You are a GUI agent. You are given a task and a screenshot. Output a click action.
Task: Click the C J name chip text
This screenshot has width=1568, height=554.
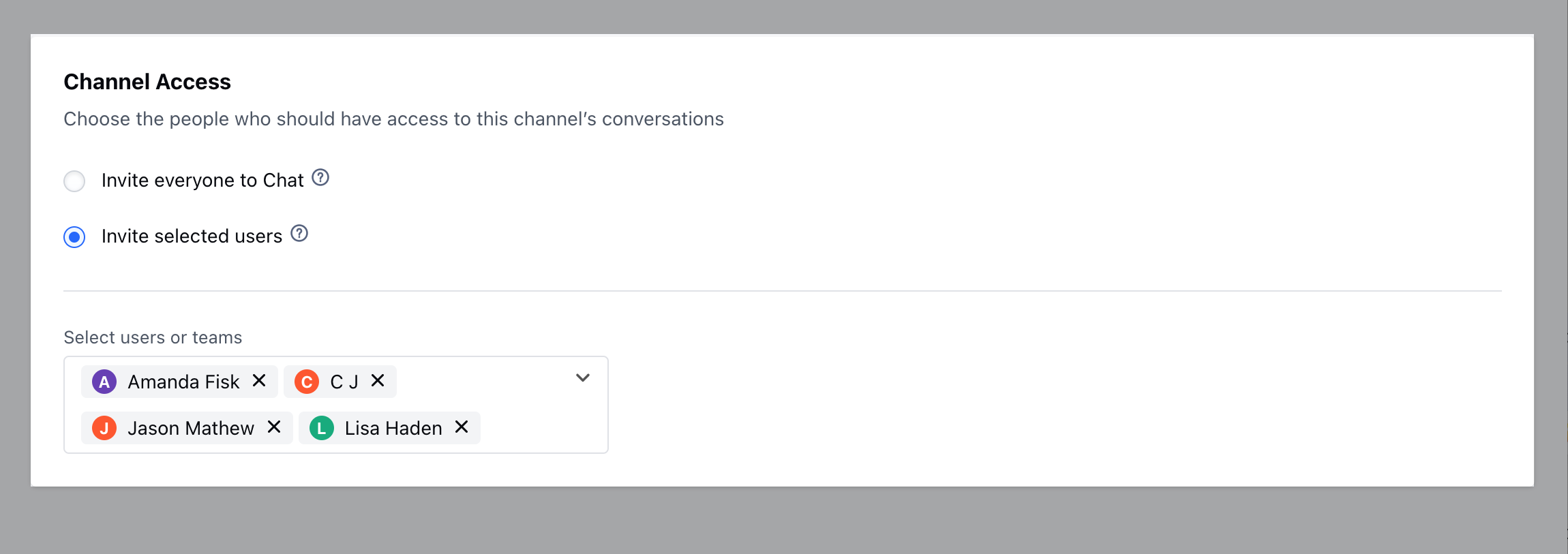click(344, 382)
